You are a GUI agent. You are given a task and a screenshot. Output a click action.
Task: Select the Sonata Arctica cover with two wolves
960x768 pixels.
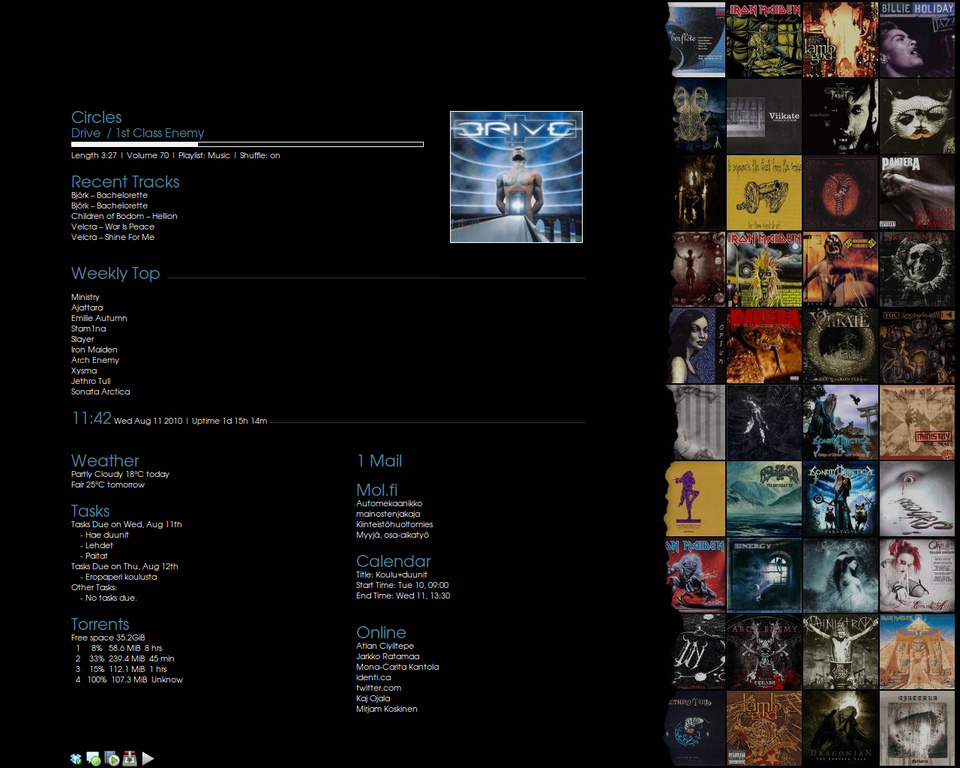click(x=840, y=499)
